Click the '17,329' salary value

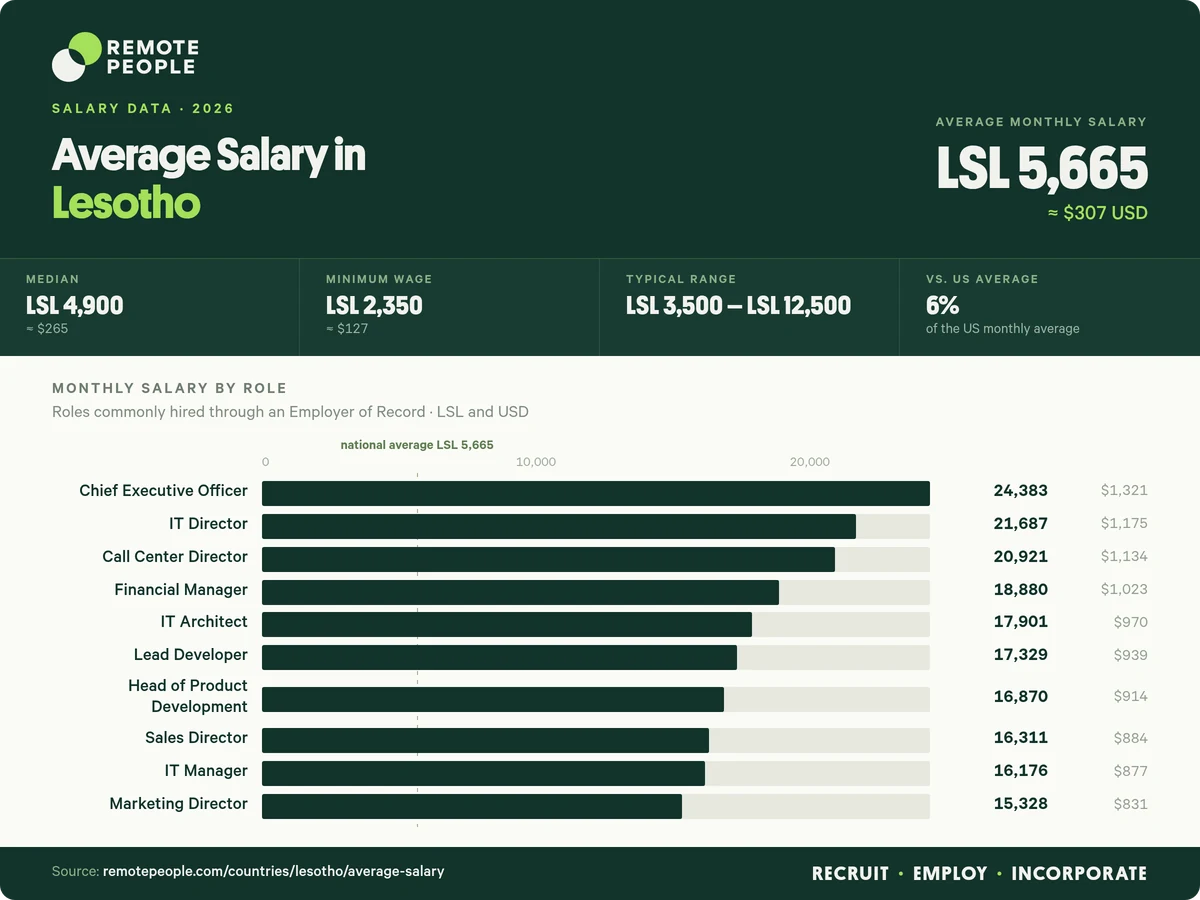pos(1021,655)
